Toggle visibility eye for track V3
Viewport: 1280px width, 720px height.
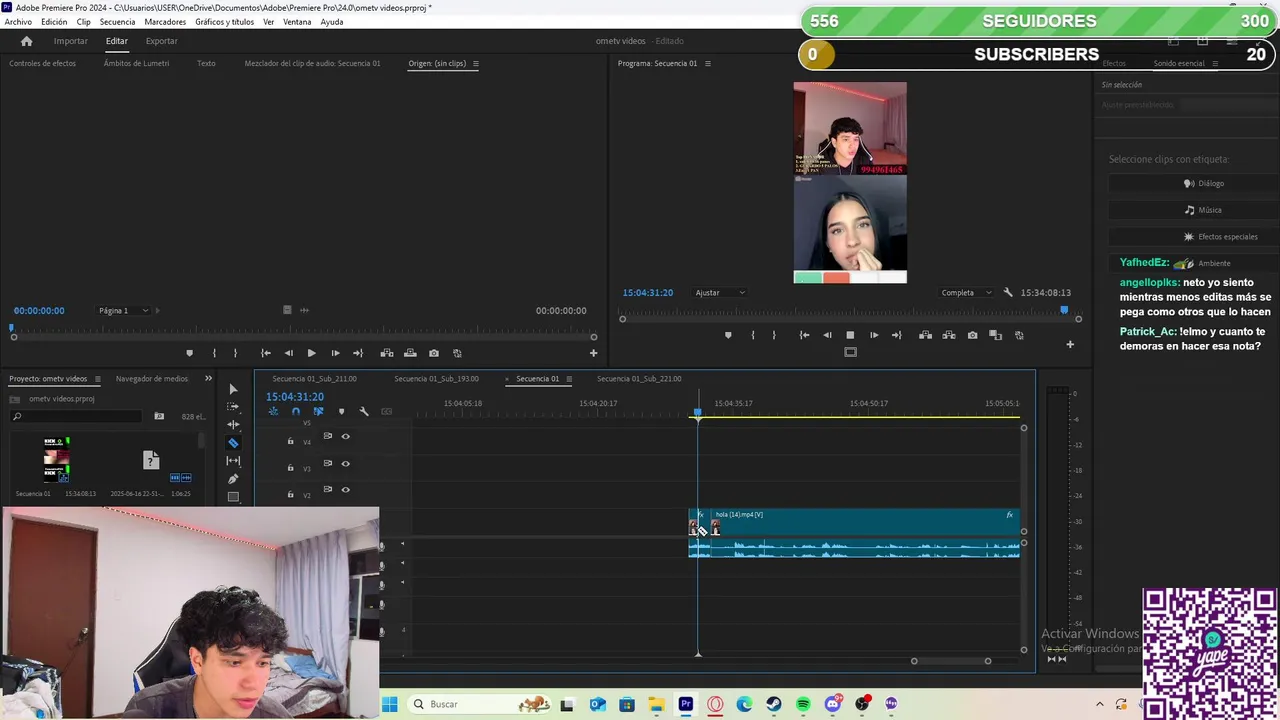(346, 463)
